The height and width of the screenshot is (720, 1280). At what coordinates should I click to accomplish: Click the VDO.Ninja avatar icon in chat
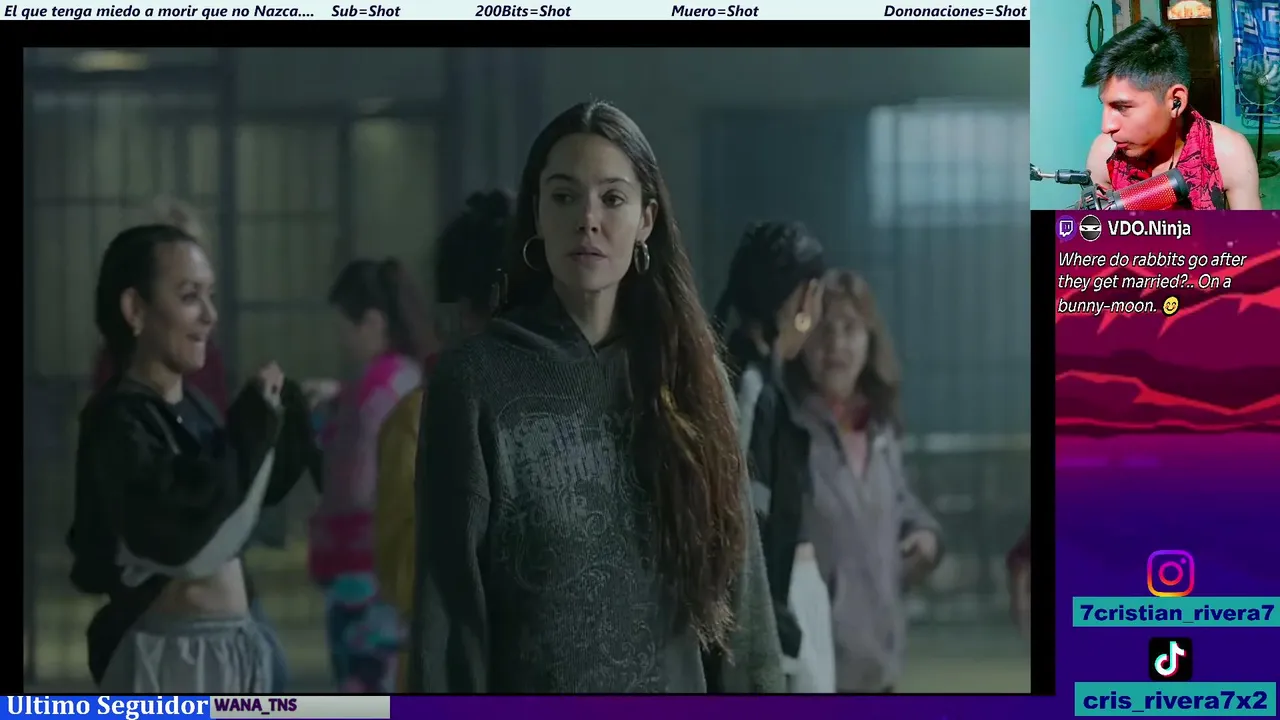1091,228
